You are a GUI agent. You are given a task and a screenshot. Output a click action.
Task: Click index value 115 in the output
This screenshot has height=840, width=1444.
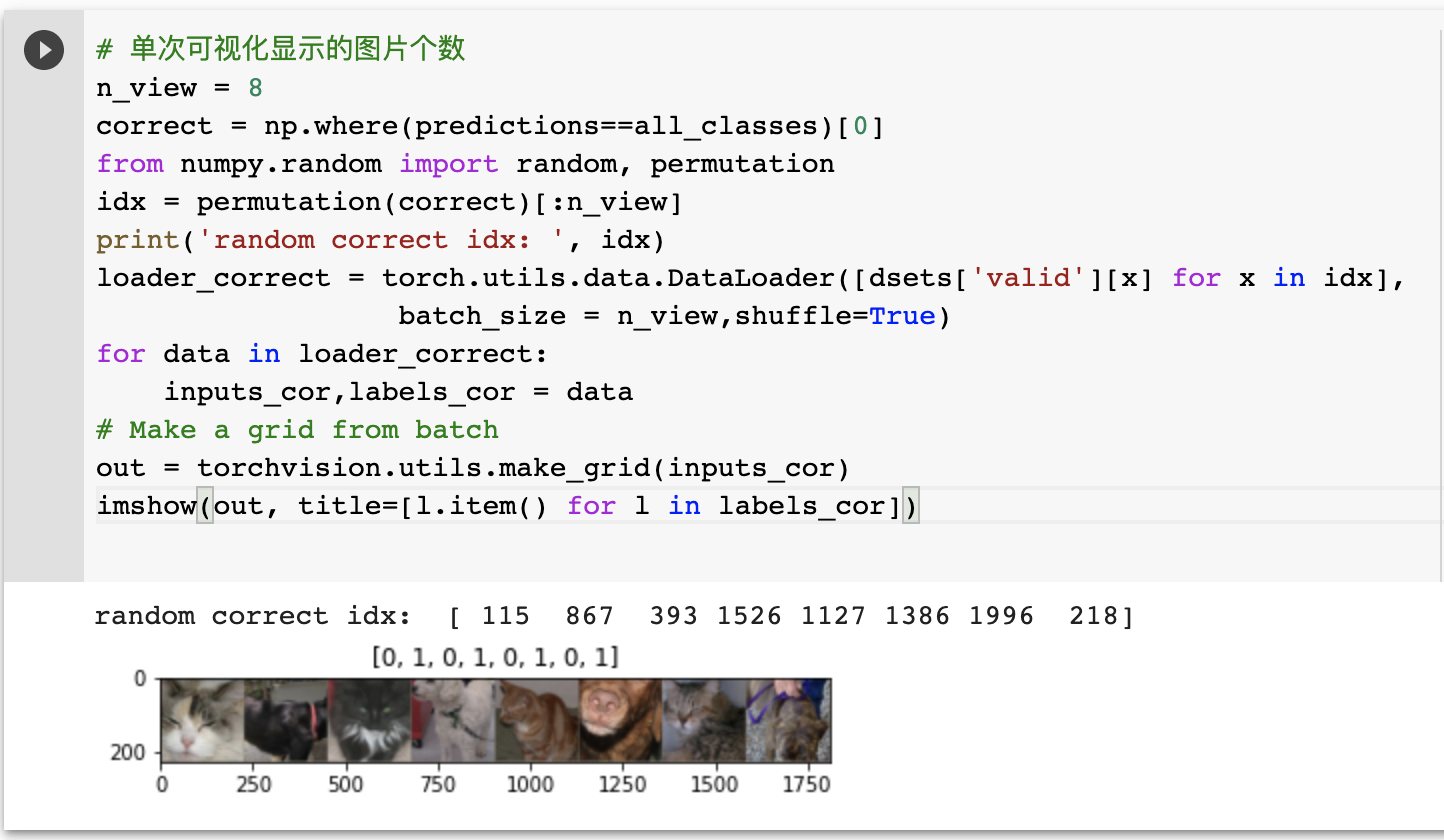coord(505,615)
